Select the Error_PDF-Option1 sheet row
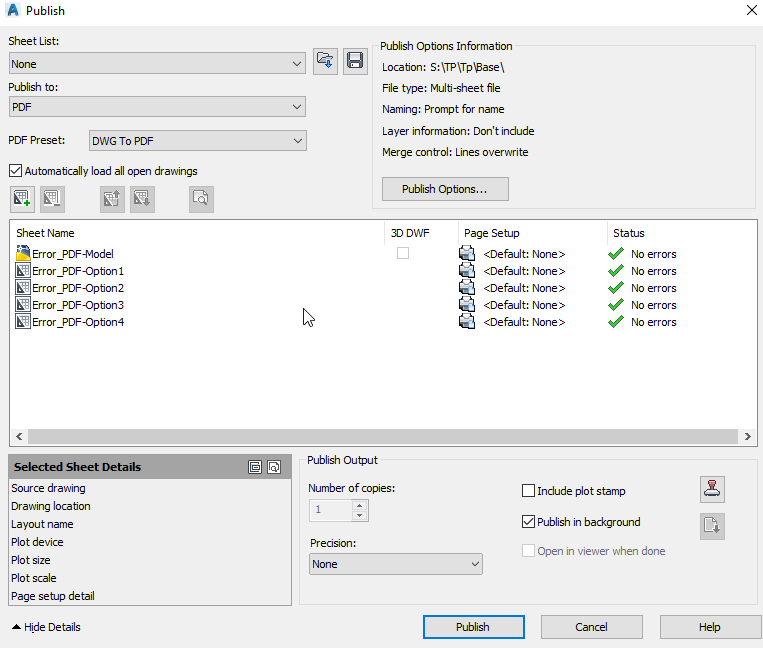763x648 pixels. pyautogui.click(x=383, y=270)
